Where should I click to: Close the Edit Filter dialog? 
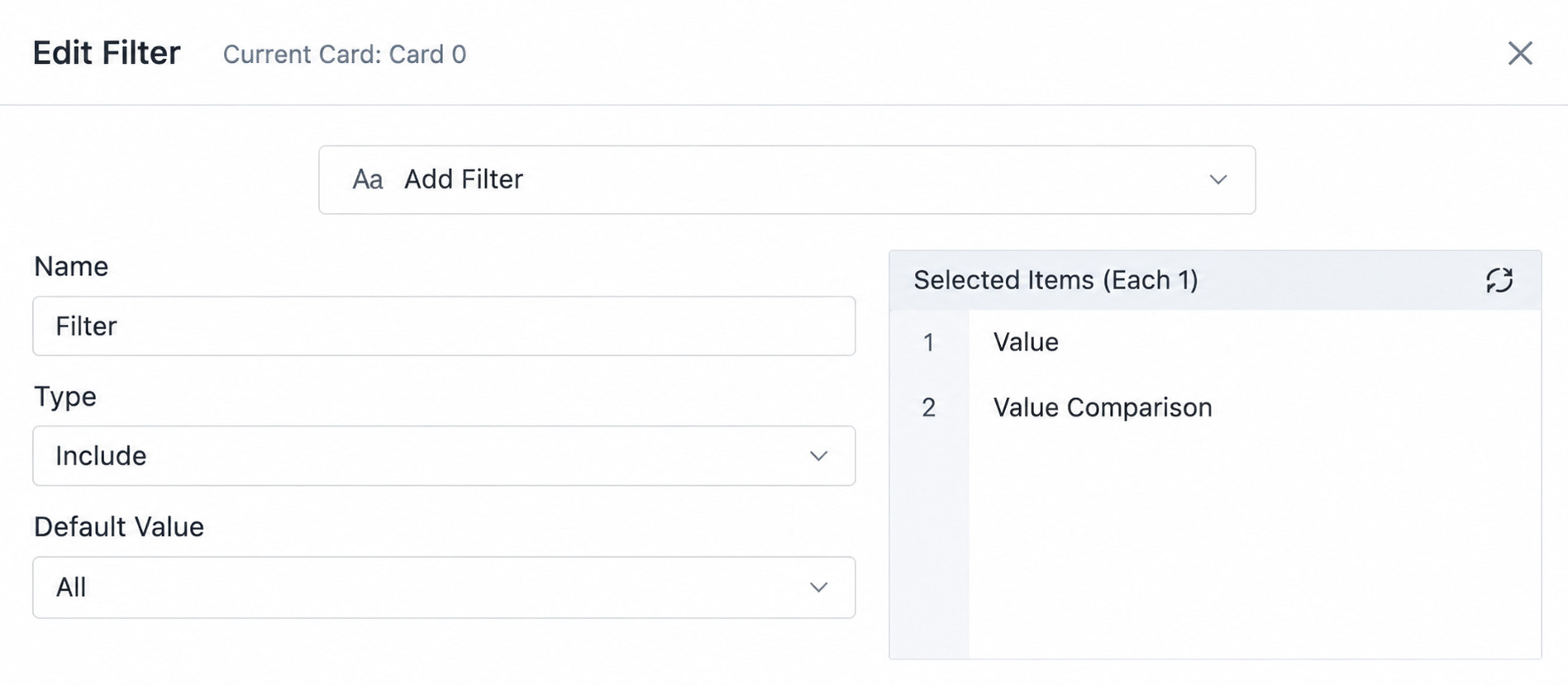coord(1520,53)
